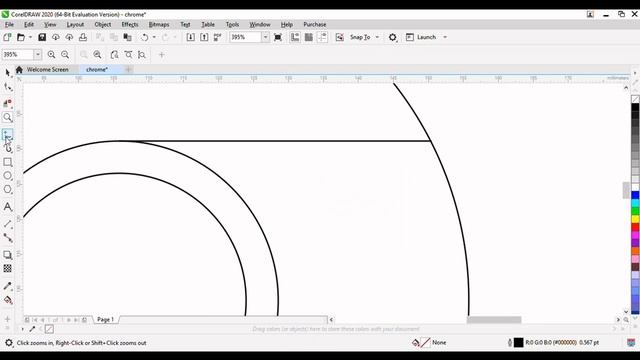640x360 pixels.
Task: Select the Color Eyedropper tool
Action: (x=7, y=286)
